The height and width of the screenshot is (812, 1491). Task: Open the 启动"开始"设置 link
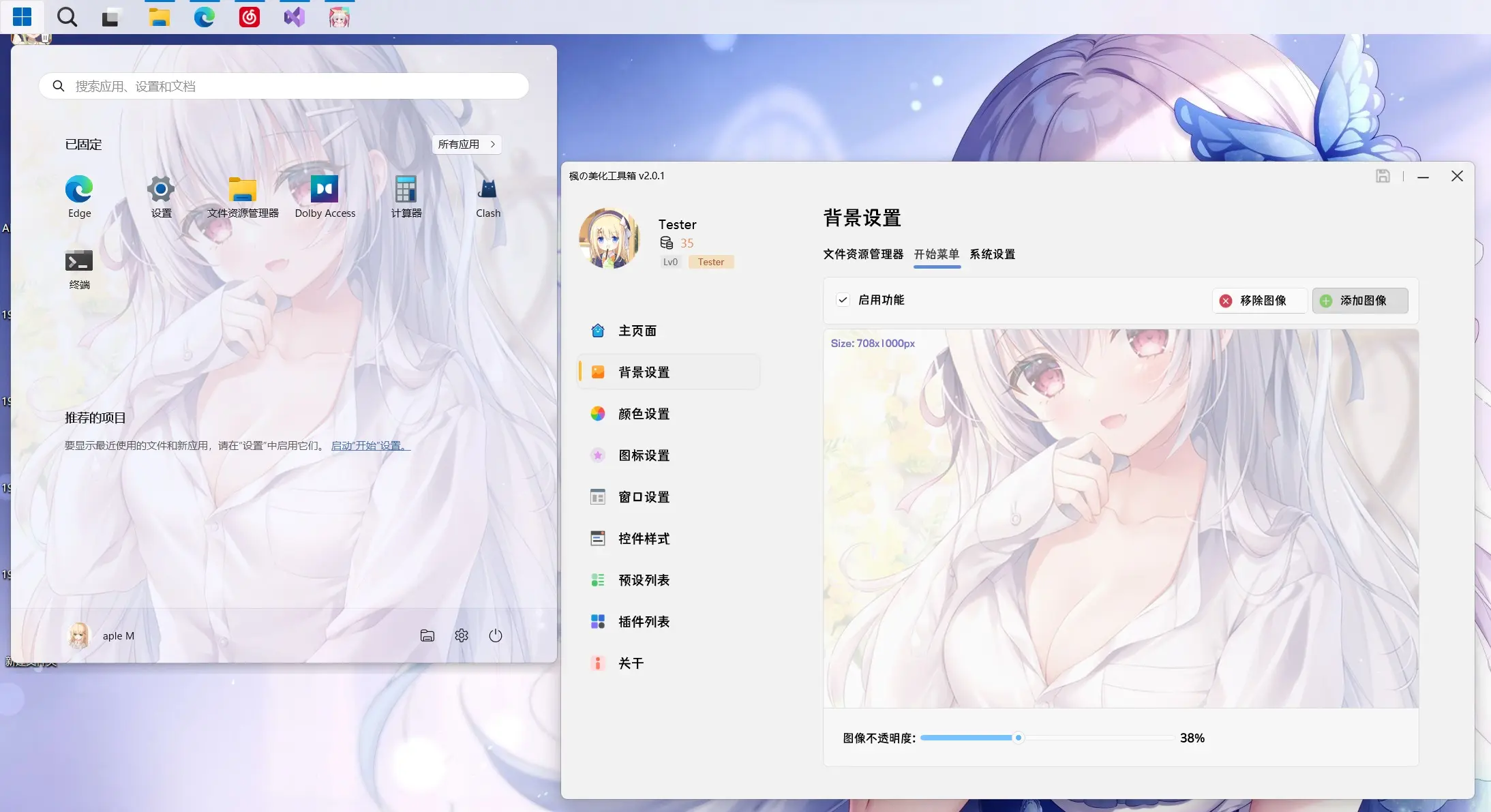coord(371,445)
